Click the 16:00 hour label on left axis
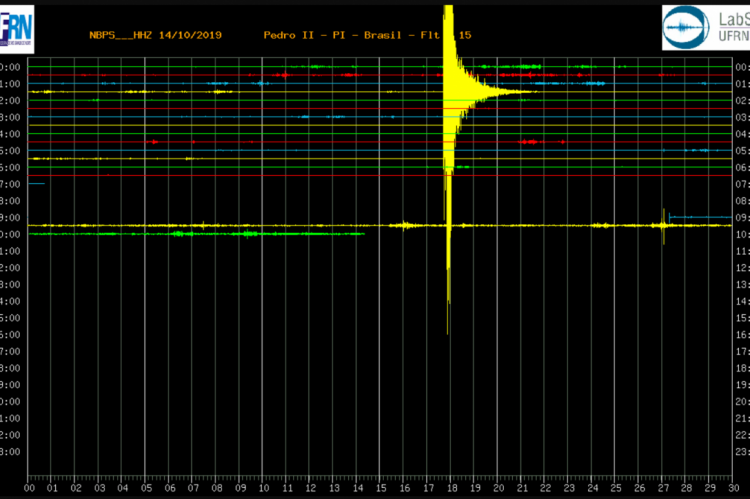This screenshot has height=499, width=750. (10, 334)
